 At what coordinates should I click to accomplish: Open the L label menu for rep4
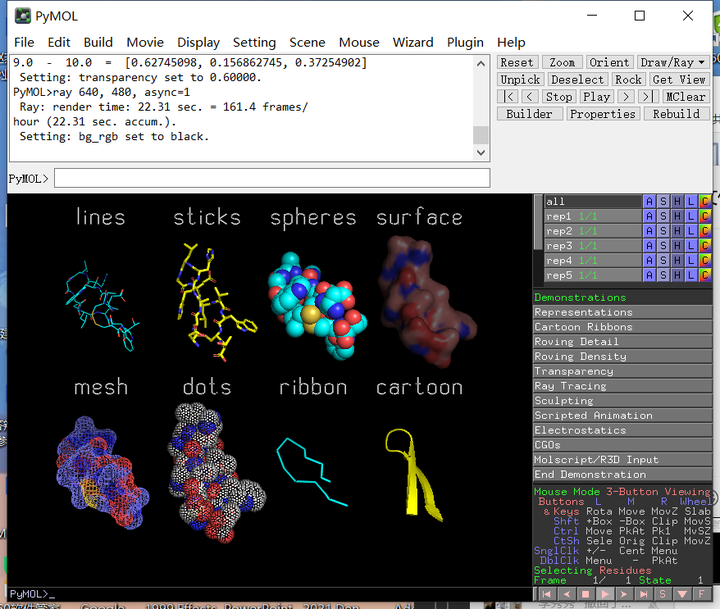(x=691, y=260)
